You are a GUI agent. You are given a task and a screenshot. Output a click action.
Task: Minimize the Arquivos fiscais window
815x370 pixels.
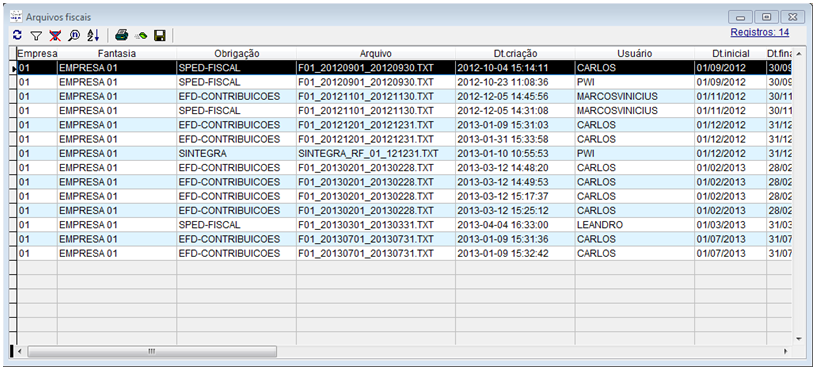740,17
